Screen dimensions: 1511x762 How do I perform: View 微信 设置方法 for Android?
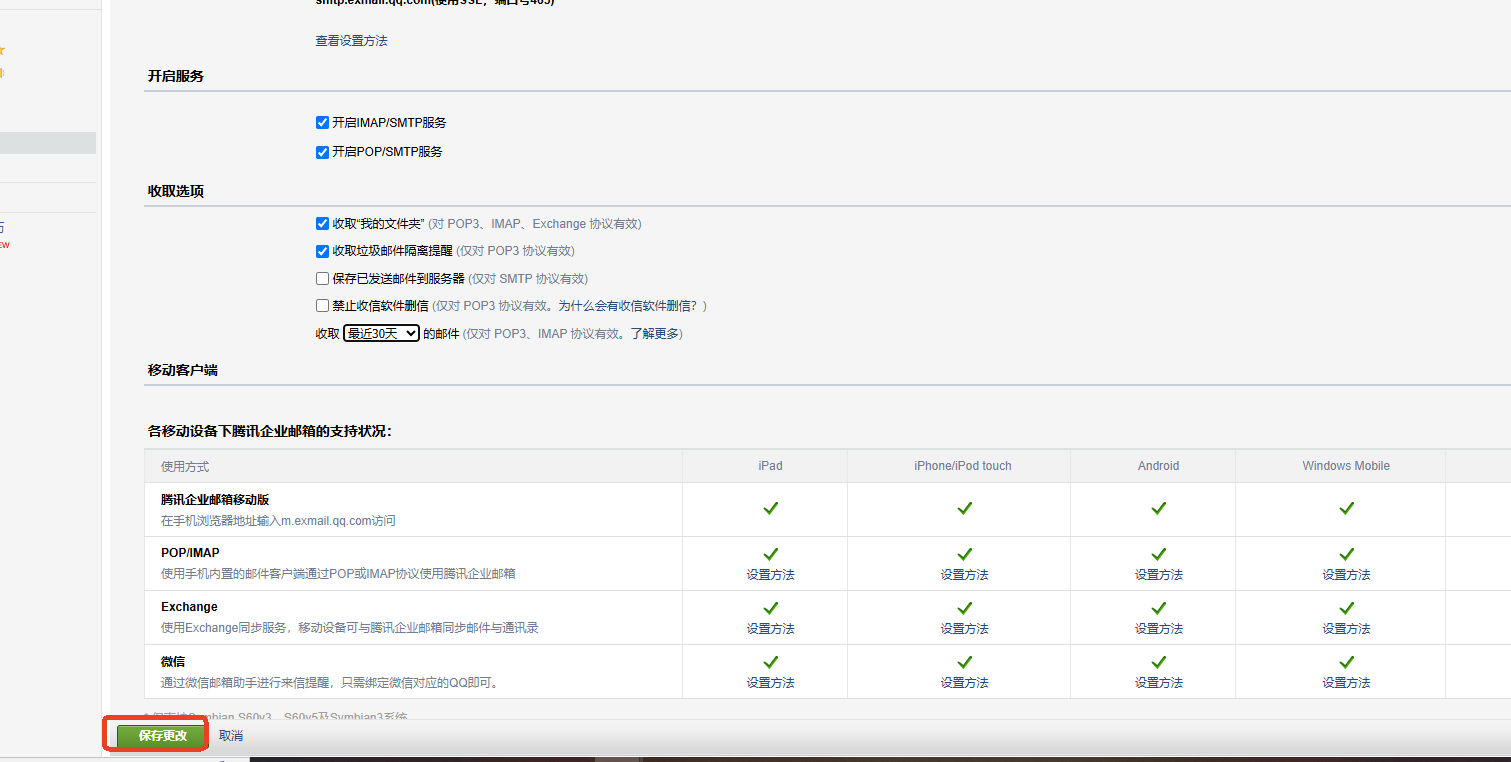coord(1158,683)
